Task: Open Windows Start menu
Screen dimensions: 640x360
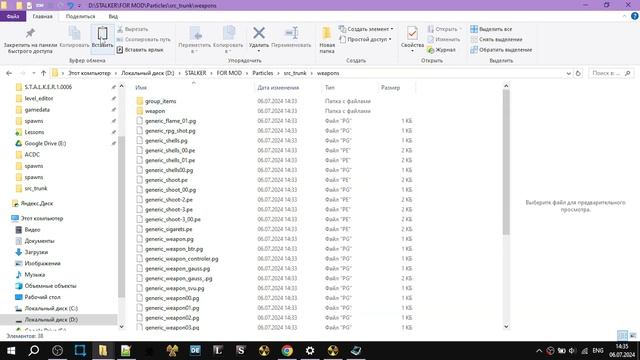Action: pyautogui.click(x=11, y=351)
